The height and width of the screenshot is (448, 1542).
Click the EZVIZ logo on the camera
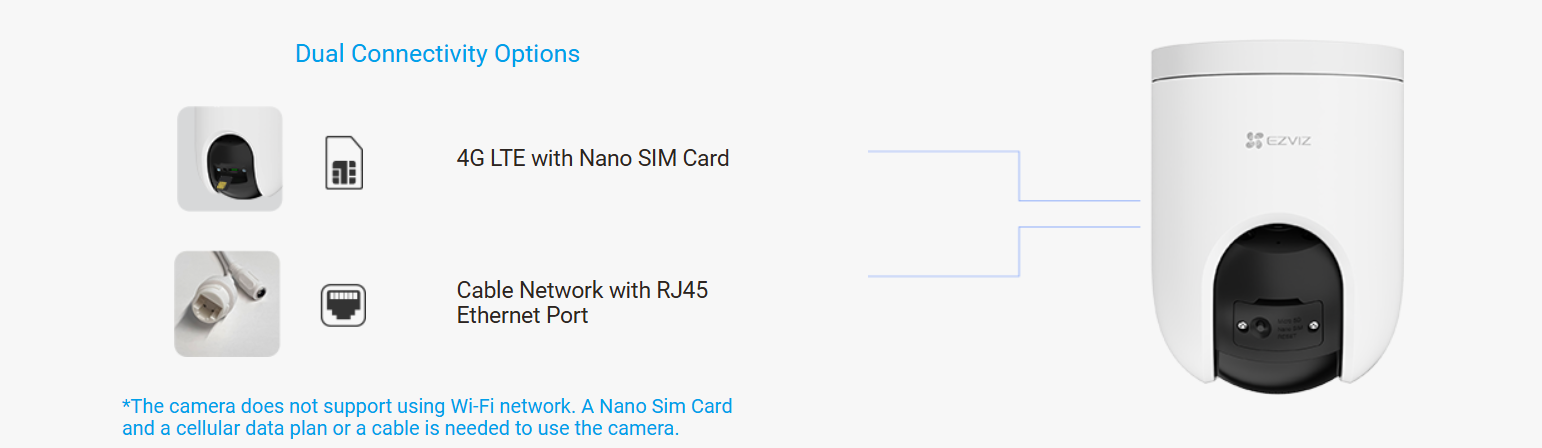pos(1277,141)
